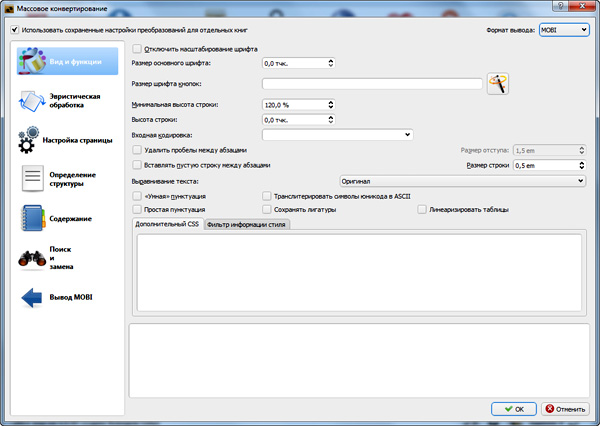This screenshot has width=600, height=426.
Task: Select the Вид и функции section icon
Action: 31,61
